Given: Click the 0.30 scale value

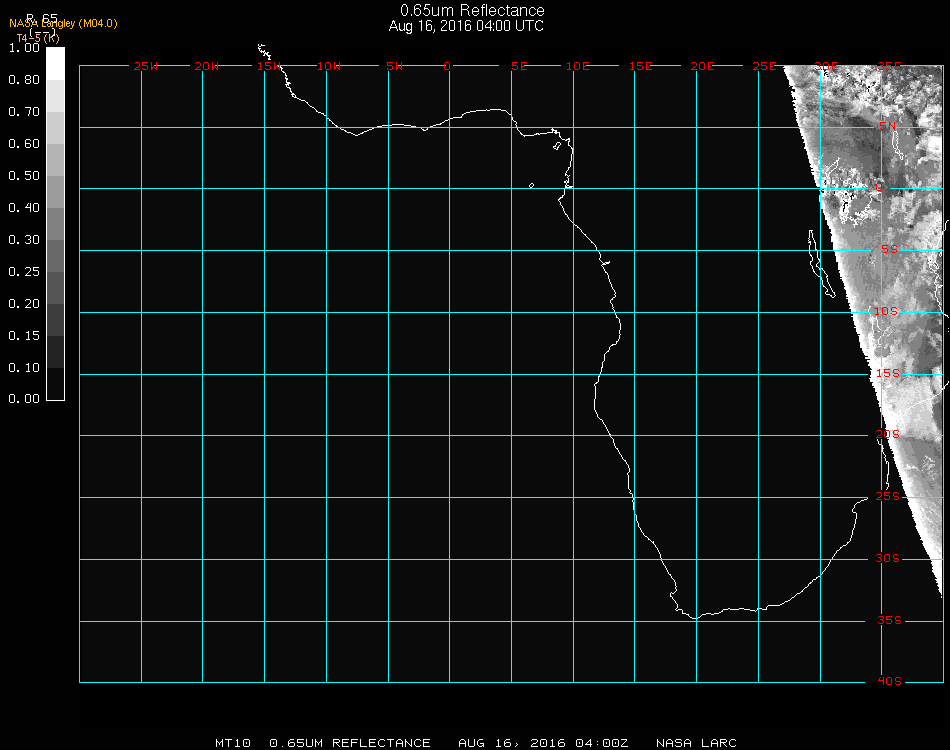Looking at the screenshot, I should coord(24,240).
